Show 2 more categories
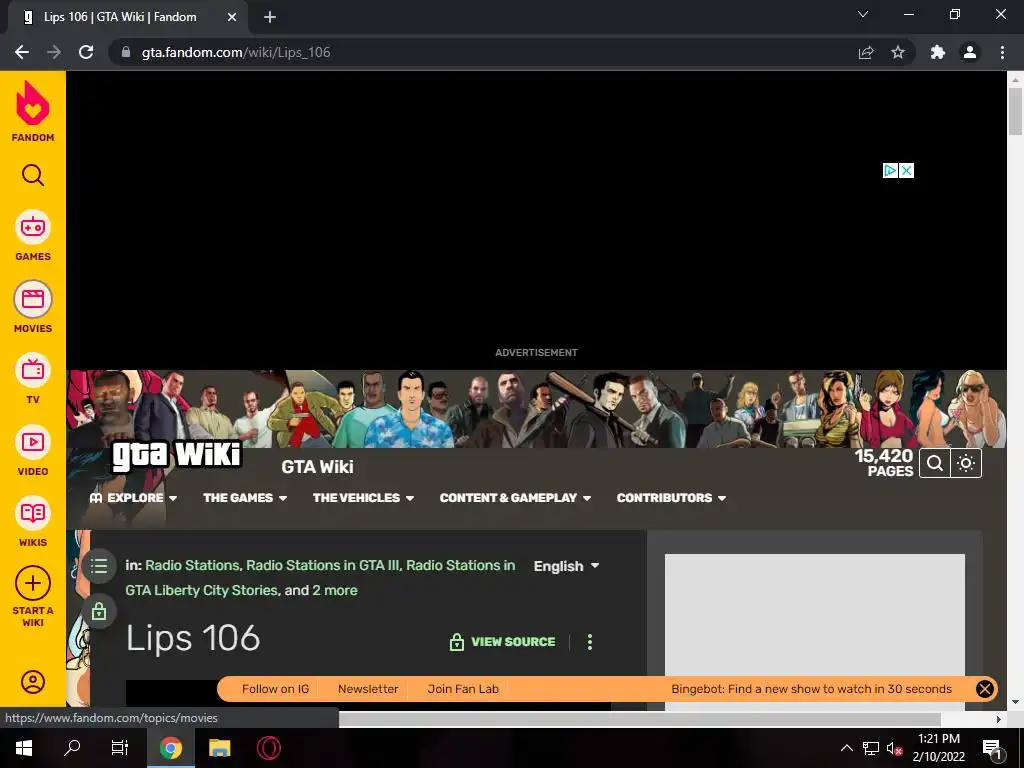Screen dimensions: 1024x768 click(x=334, y=590)
